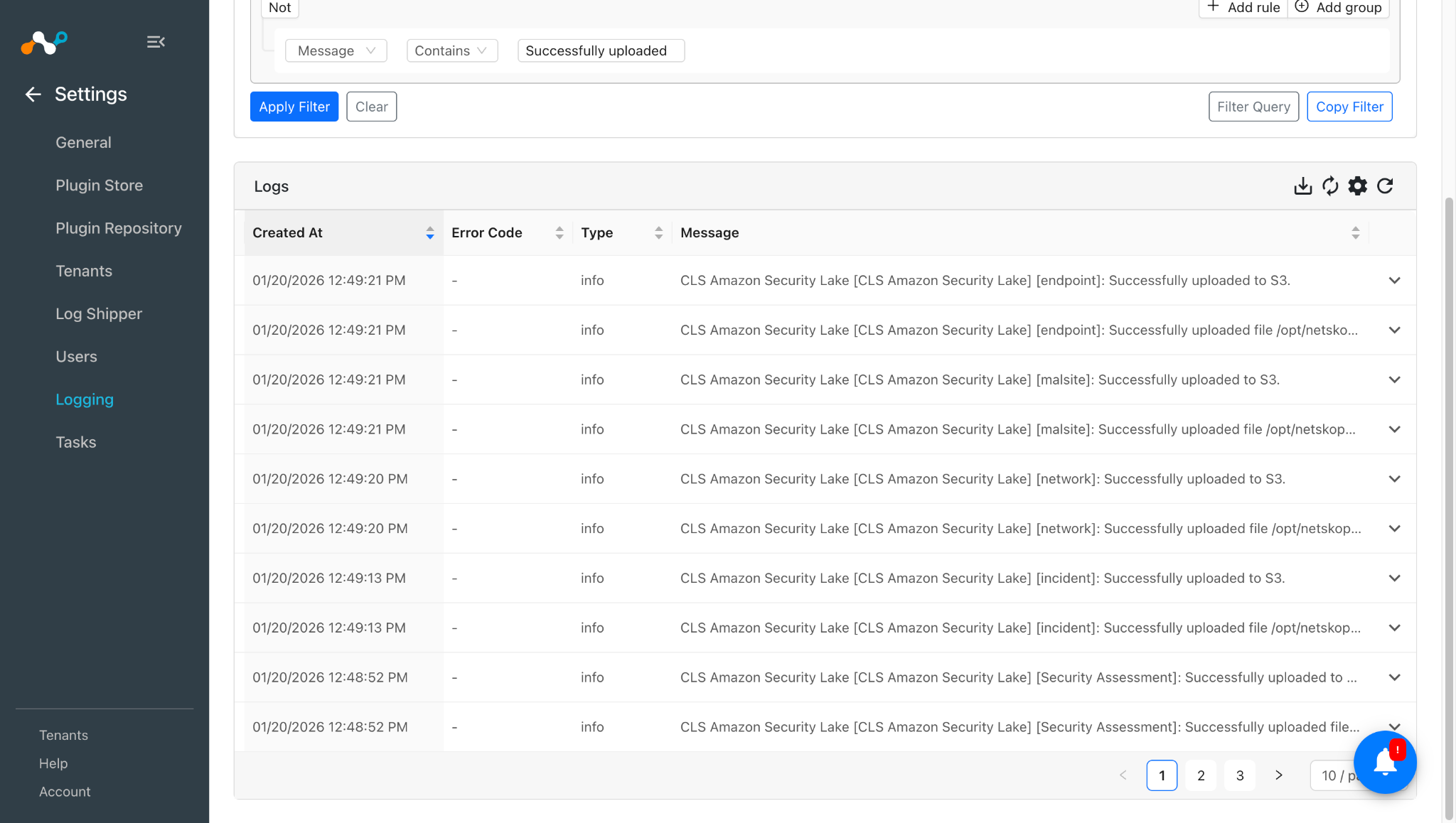Viewport: 1456px width, 823px height.
Task: Add a new filter group
Action: pyautogui.click(x=1338, y=8)
